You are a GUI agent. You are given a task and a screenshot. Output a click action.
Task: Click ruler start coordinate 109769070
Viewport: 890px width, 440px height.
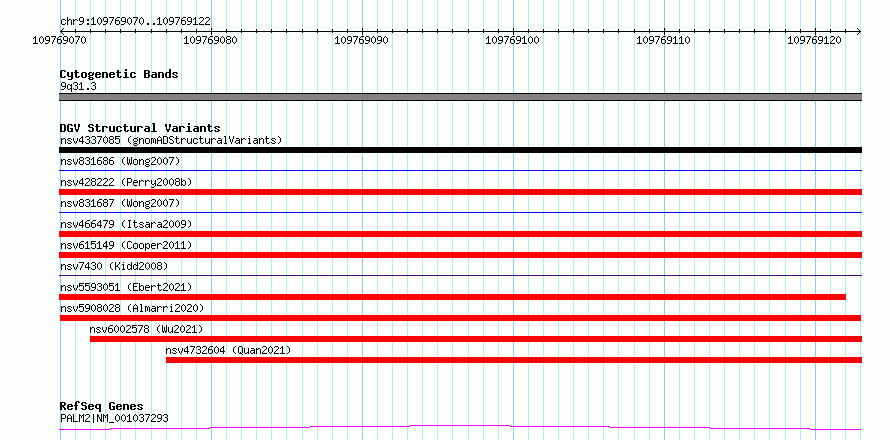[x=60, y=40]
